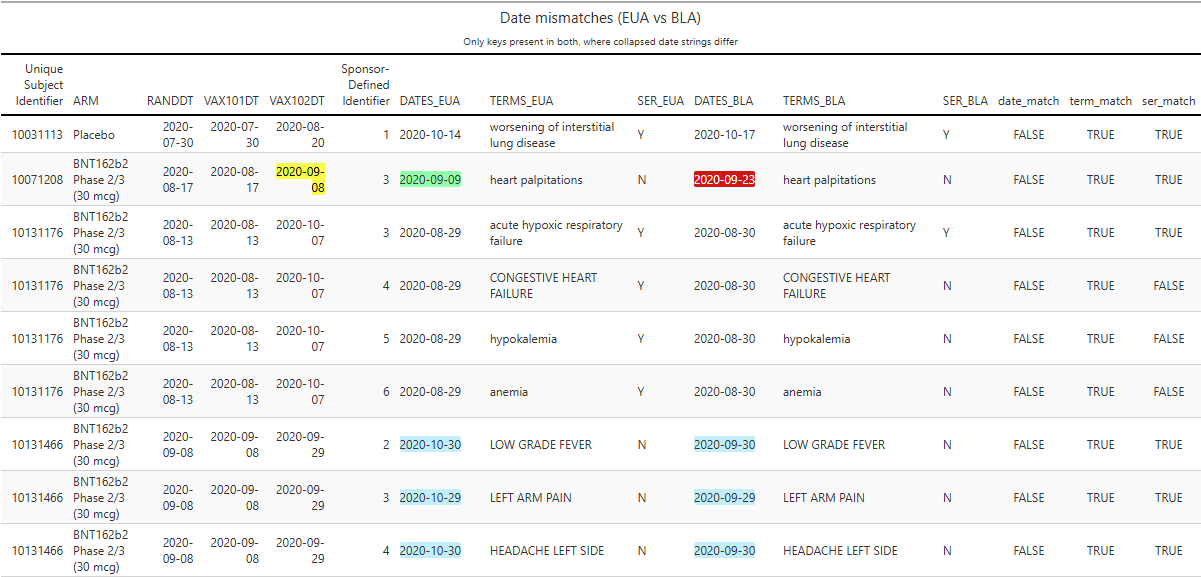The width and height of the screenshot is (1201, 577).
Task: Select the date_match column header
Action: 1028,101
